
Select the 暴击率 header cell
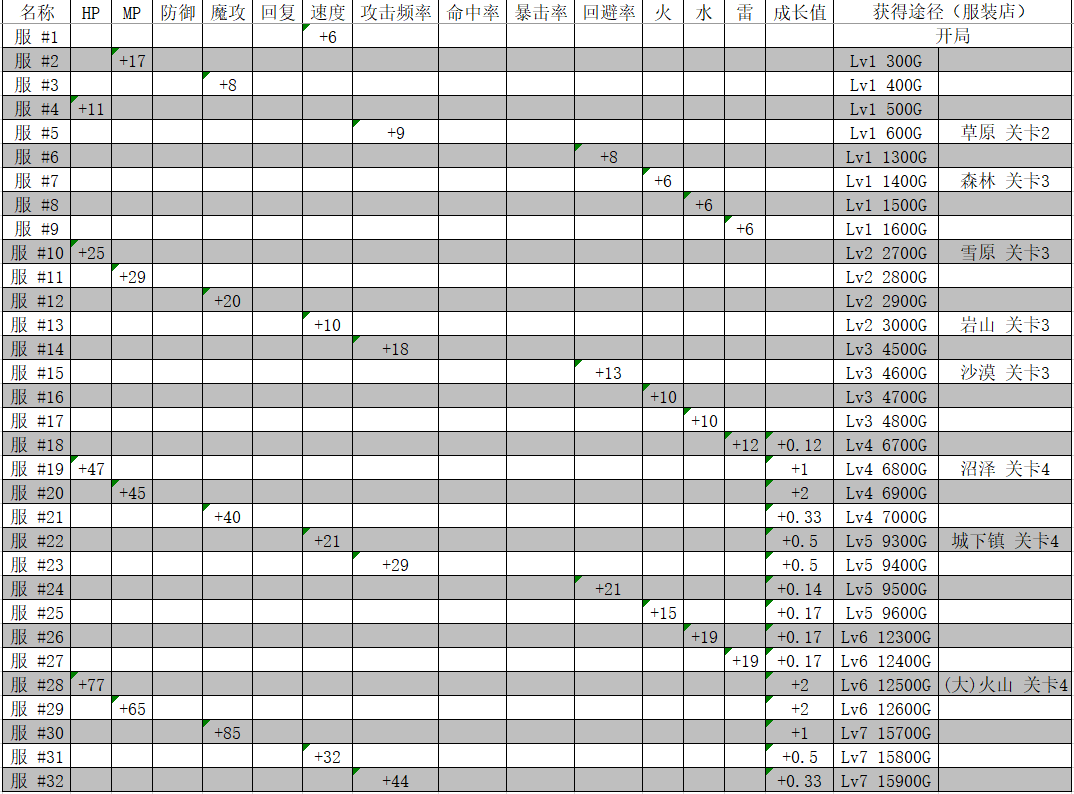pos(540,12)
